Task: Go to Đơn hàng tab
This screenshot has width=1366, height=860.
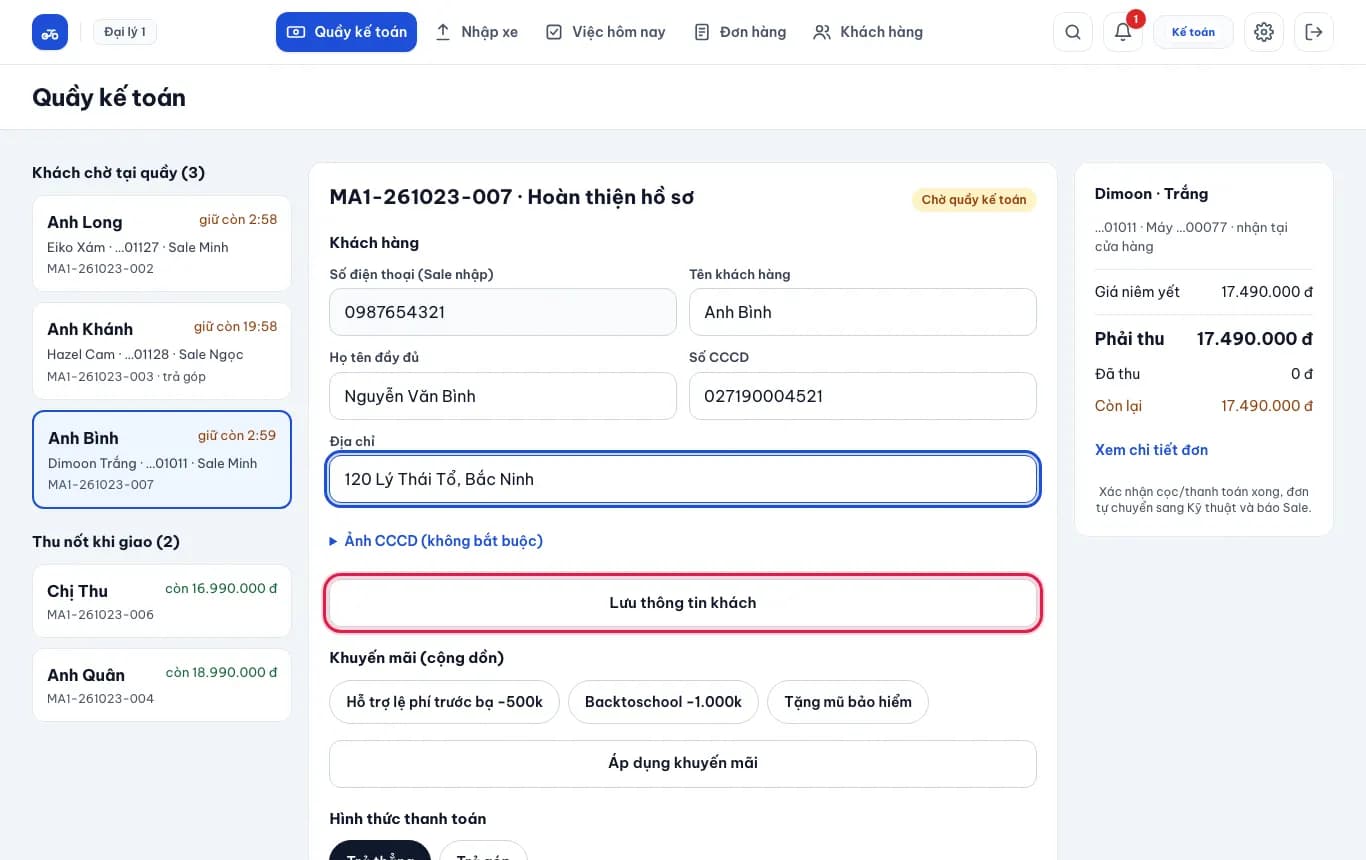Action: pyautogui.click(x=740, y=32)
